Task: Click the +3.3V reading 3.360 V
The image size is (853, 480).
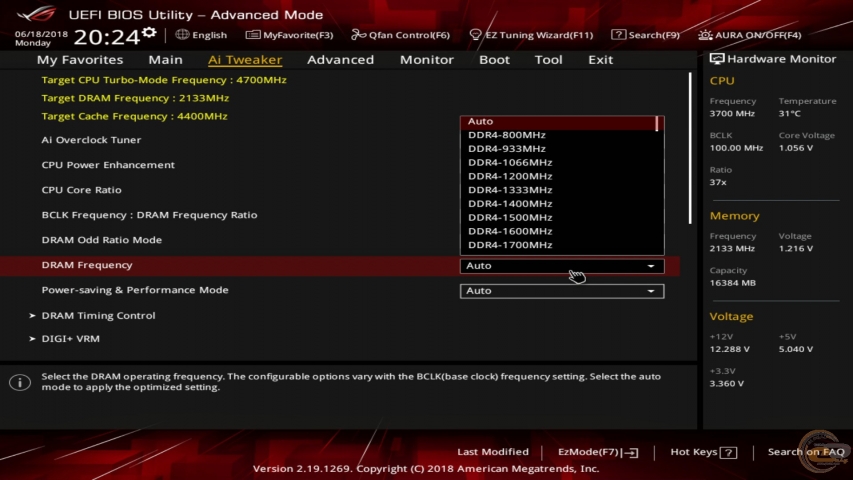Action: pyautogui.click(x=726, y=384)
